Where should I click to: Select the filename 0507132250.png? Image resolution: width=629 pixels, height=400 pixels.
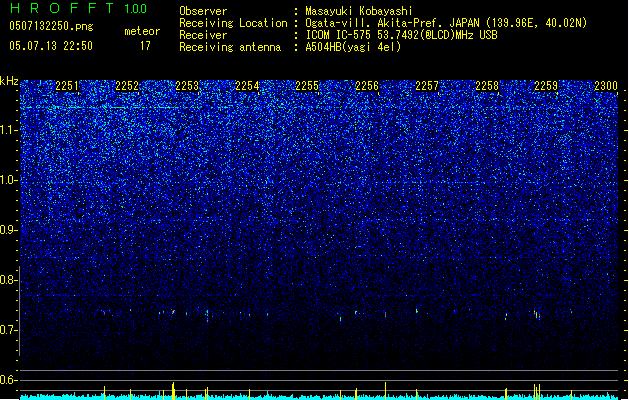(51, 26)
